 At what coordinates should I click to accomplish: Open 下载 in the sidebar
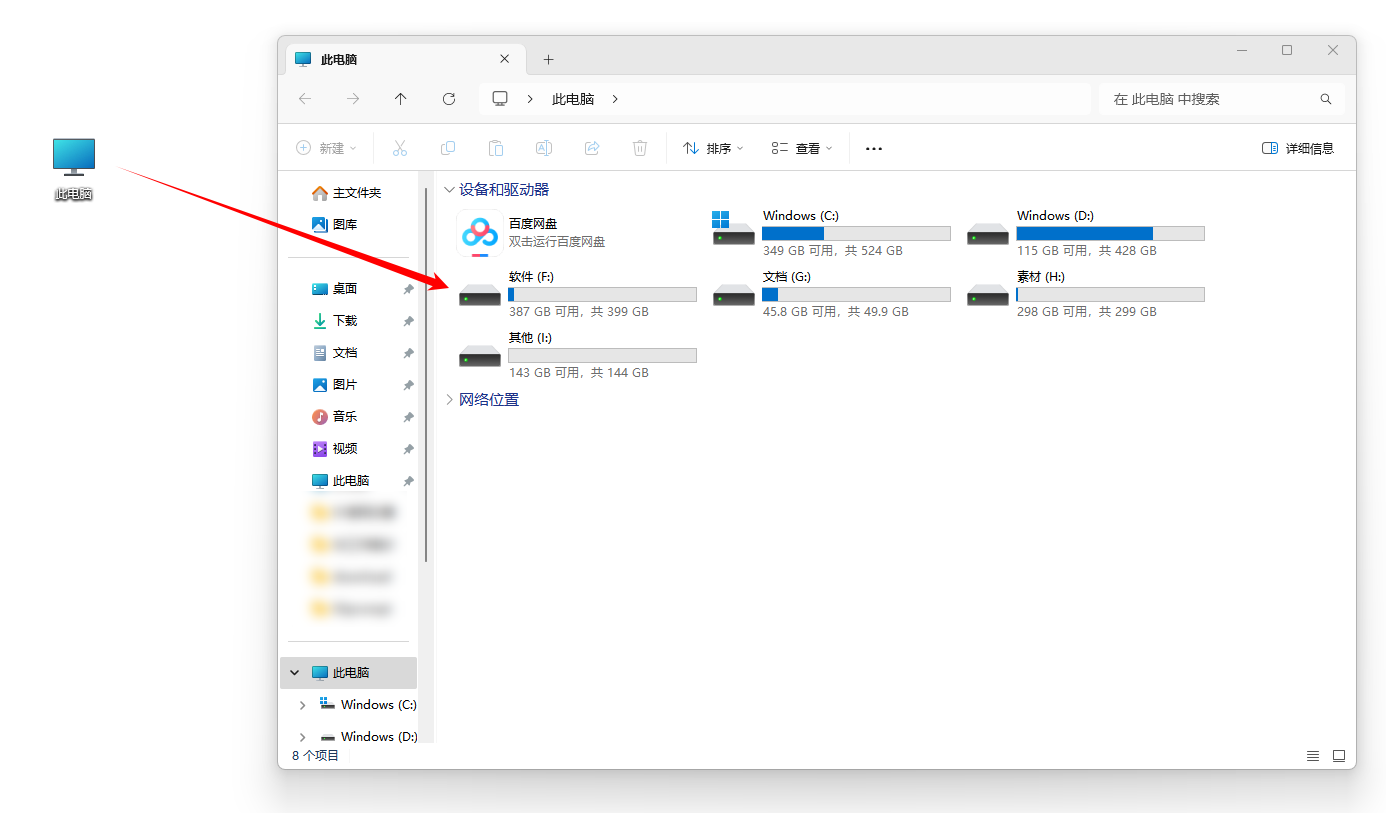click(x=335, y=321)
